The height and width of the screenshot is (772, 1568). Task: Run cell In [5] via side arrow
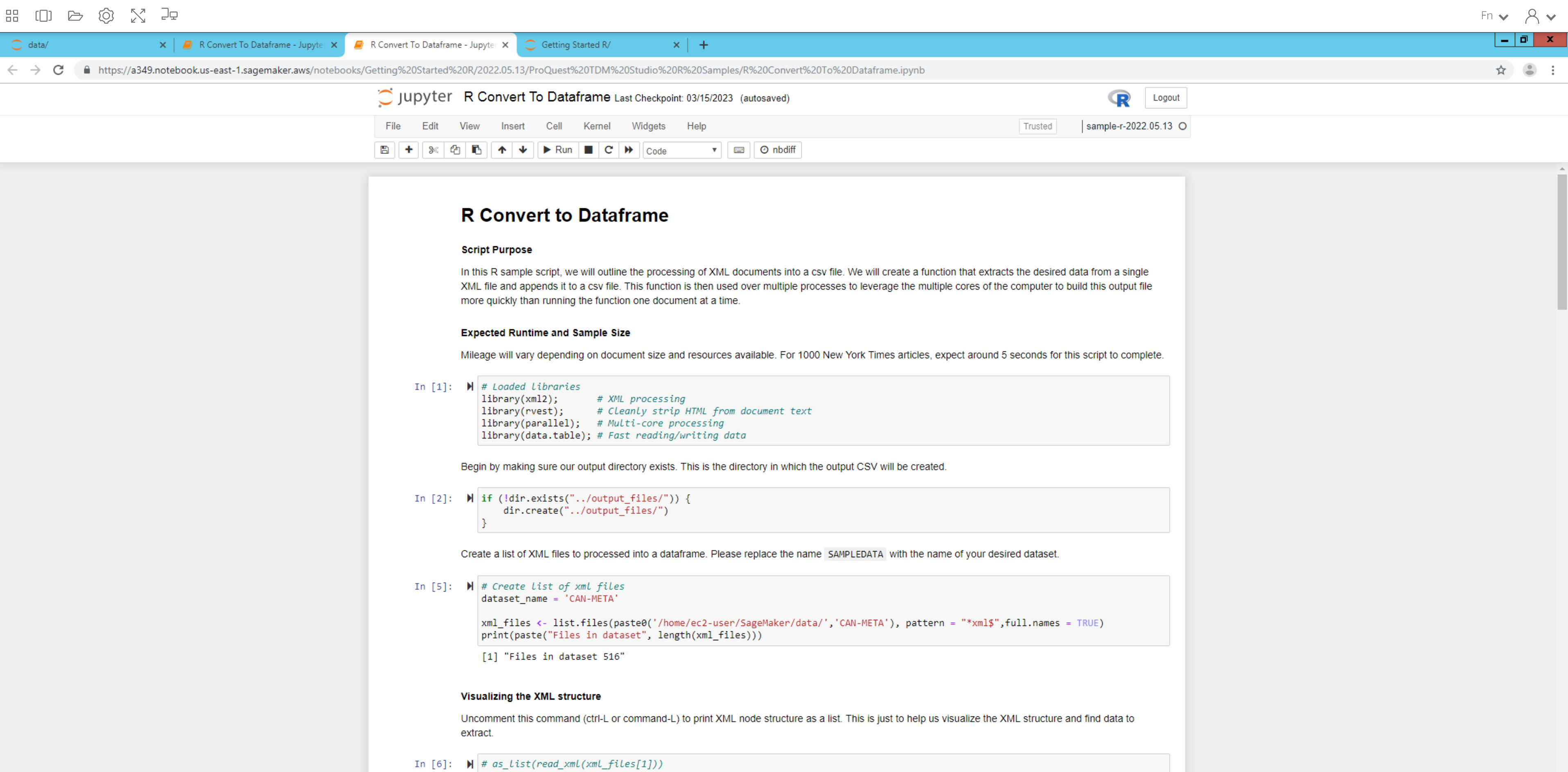470,586
